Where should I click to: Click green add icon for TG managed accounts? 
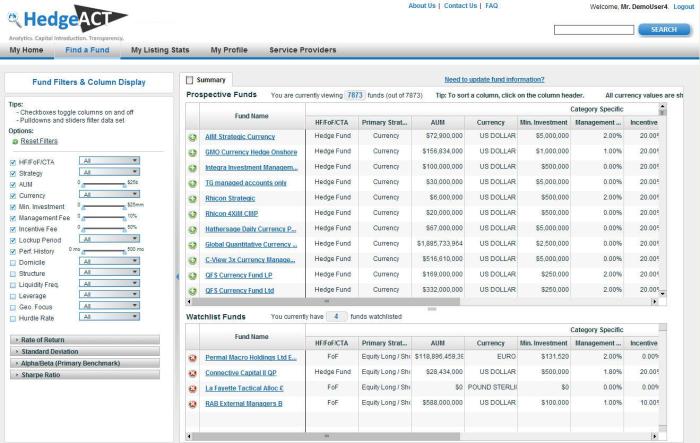pyautogui.click(x=192, y=184)
